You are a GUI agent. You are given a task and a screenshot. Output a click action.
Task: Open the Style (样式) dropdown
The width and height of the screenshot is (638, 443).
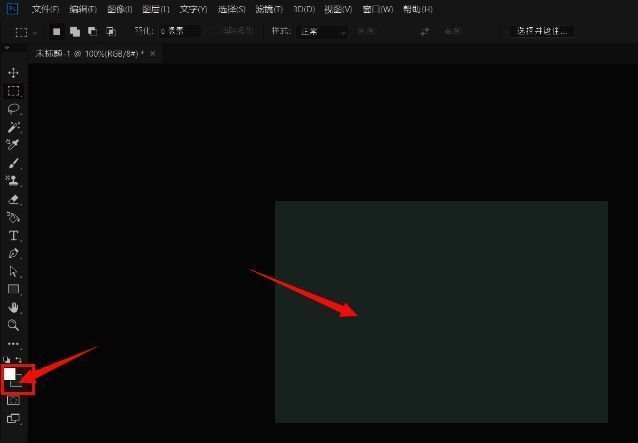tap(323, 32)
